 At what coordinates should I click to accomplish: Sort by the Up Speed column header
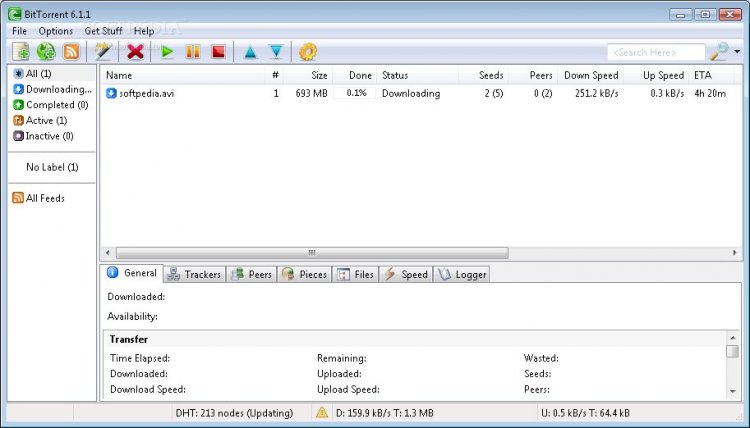click(656, 76)
